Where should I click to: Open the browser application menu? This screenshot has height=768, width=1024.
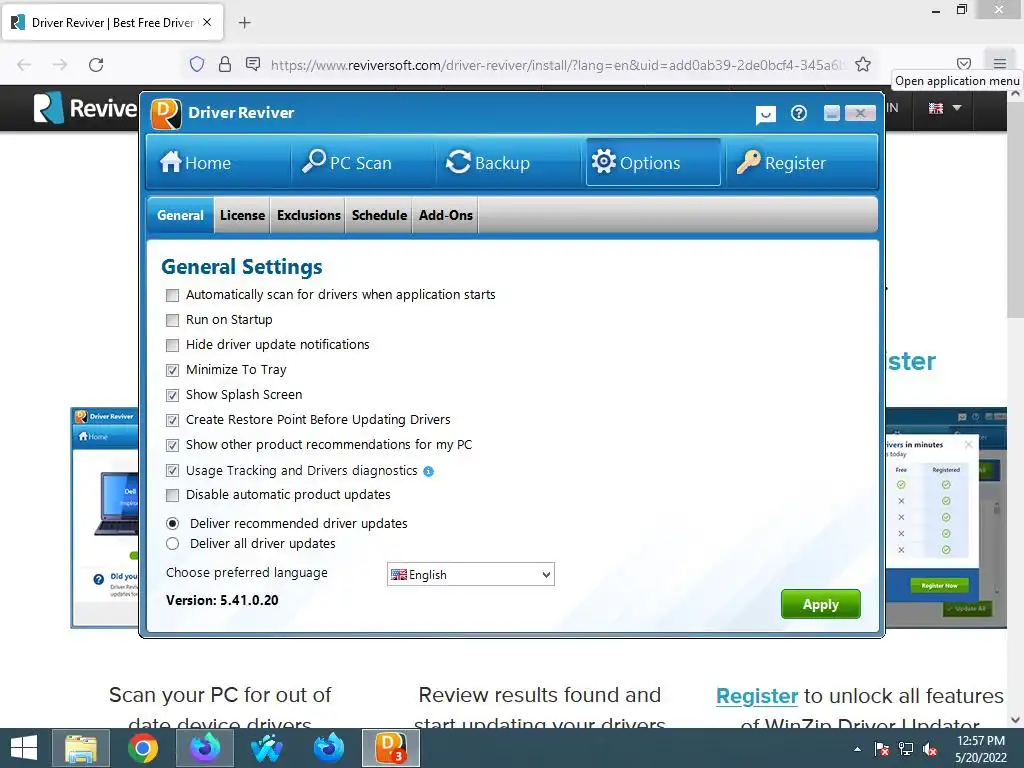(1000, 63)
